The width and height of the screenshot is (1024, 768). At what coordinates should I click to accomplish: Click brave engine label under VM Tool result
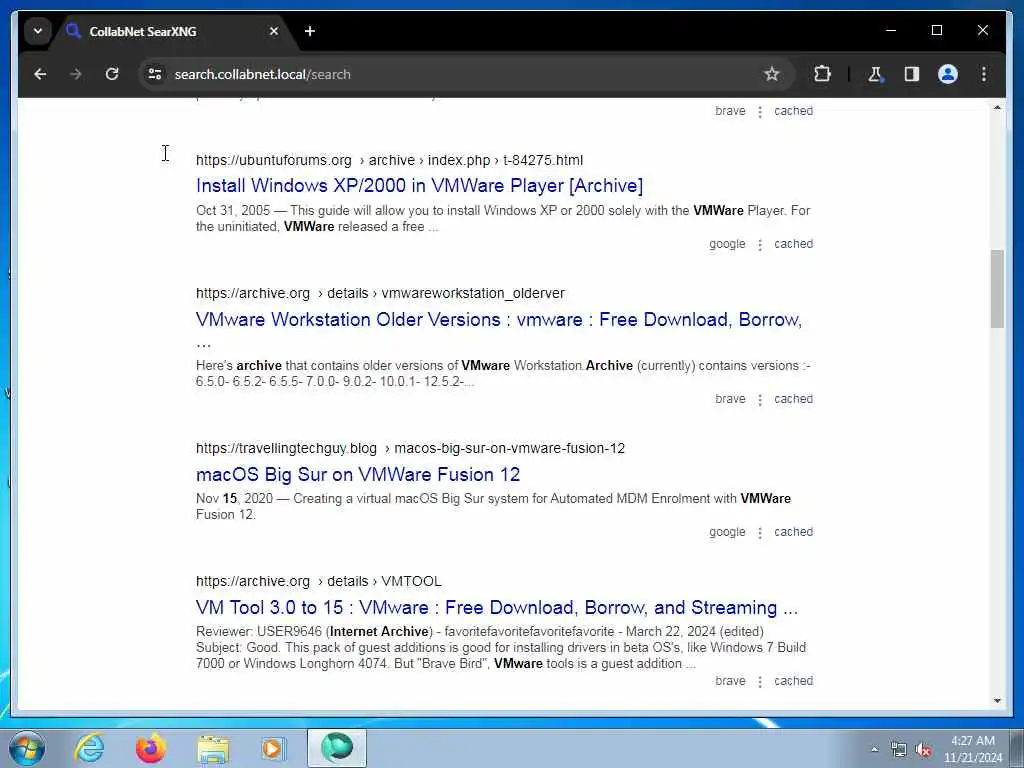tap(730, 680)
